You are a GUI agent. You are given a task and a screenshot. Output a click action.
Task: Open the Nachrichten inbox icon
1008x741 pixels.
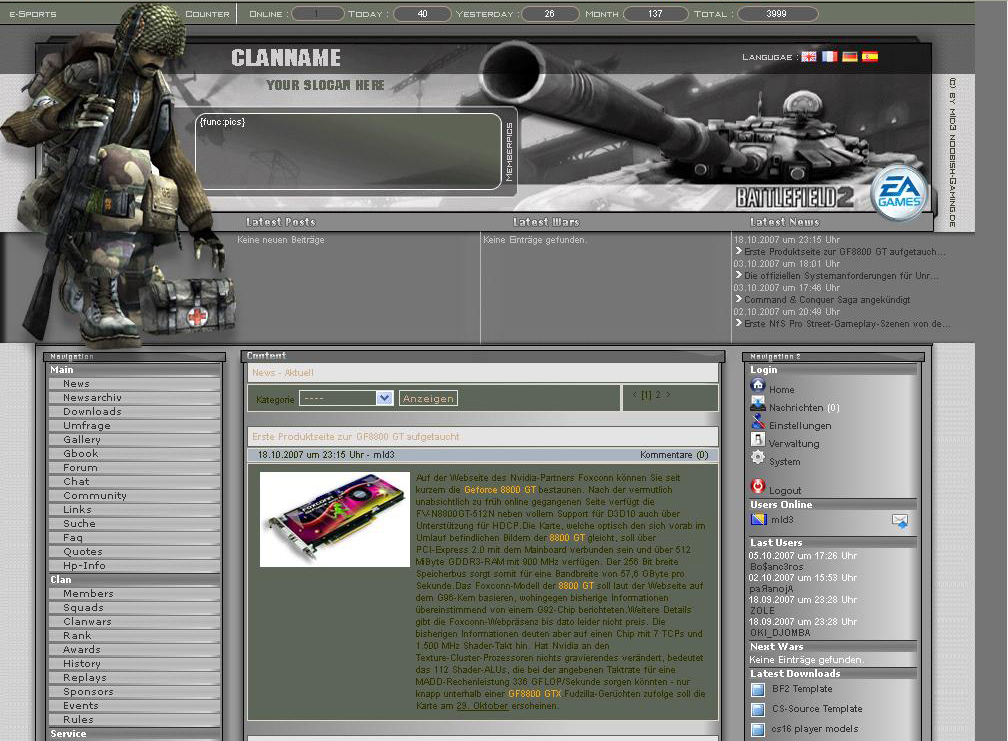coord(758,404)
